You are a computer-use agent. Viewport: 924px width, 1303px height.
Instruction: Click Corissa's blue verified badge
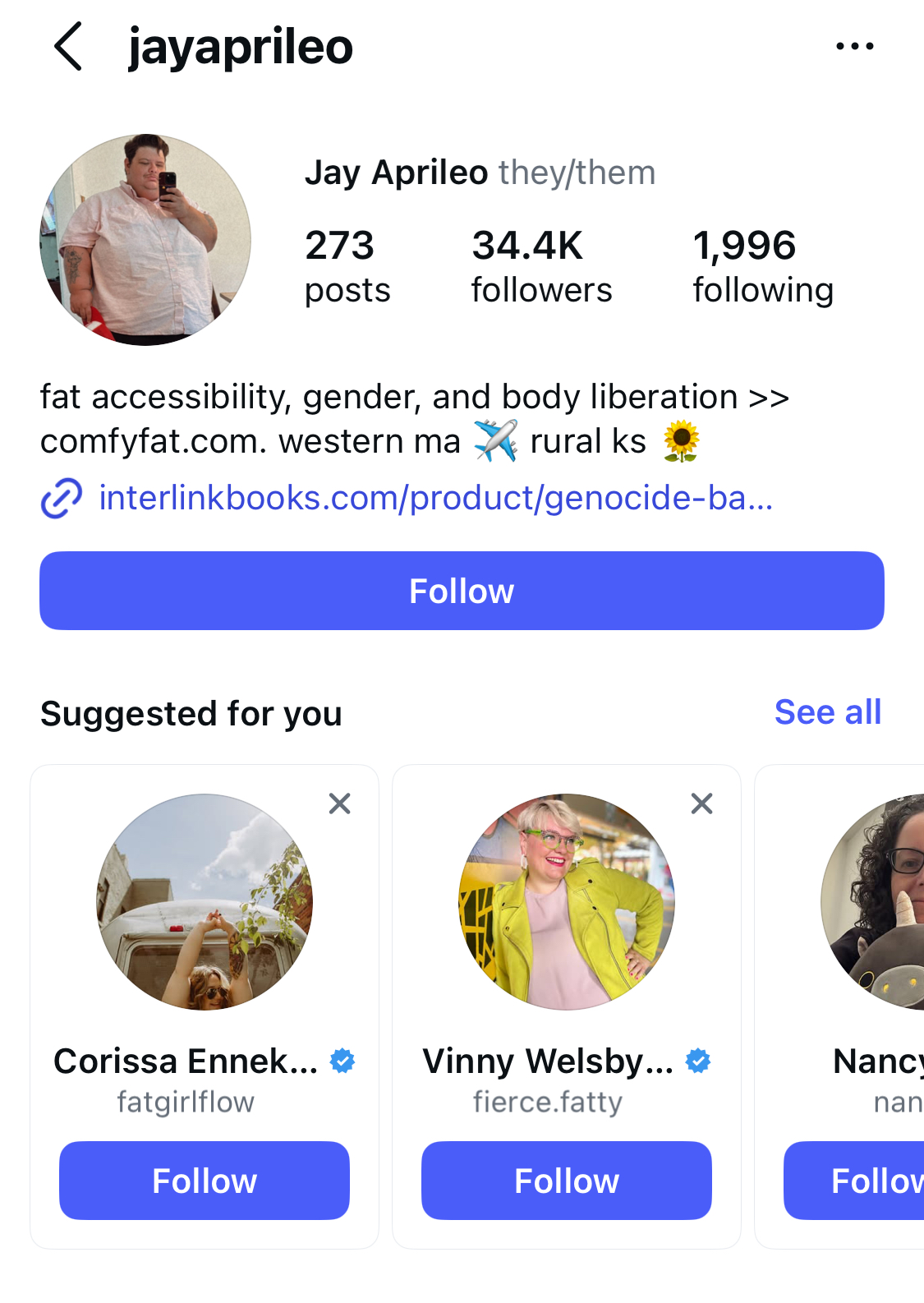[x=342, y=1061]
